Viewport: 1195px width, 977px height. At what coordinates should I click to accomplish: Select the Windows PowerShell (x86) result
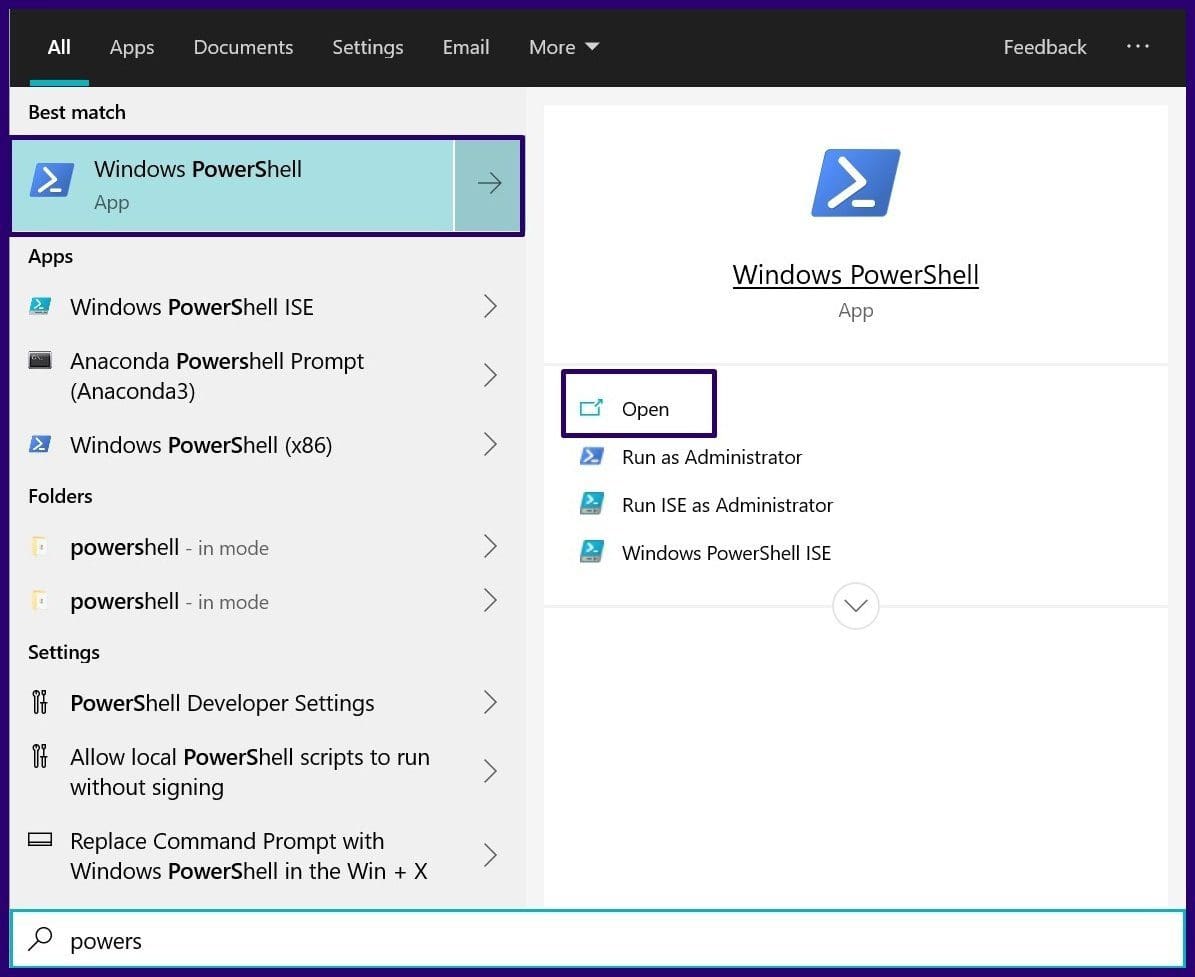[x=267, y=444]
